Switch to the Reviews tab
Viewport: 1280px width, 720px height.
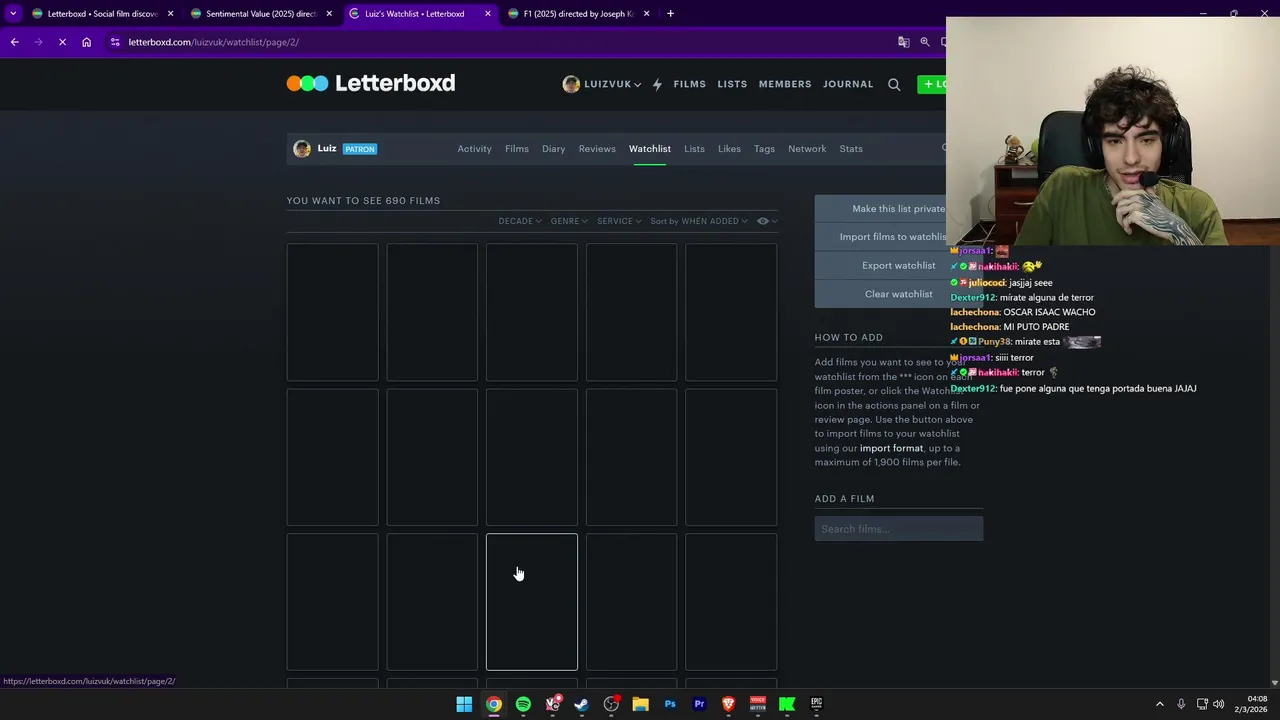tap(597, 149)
